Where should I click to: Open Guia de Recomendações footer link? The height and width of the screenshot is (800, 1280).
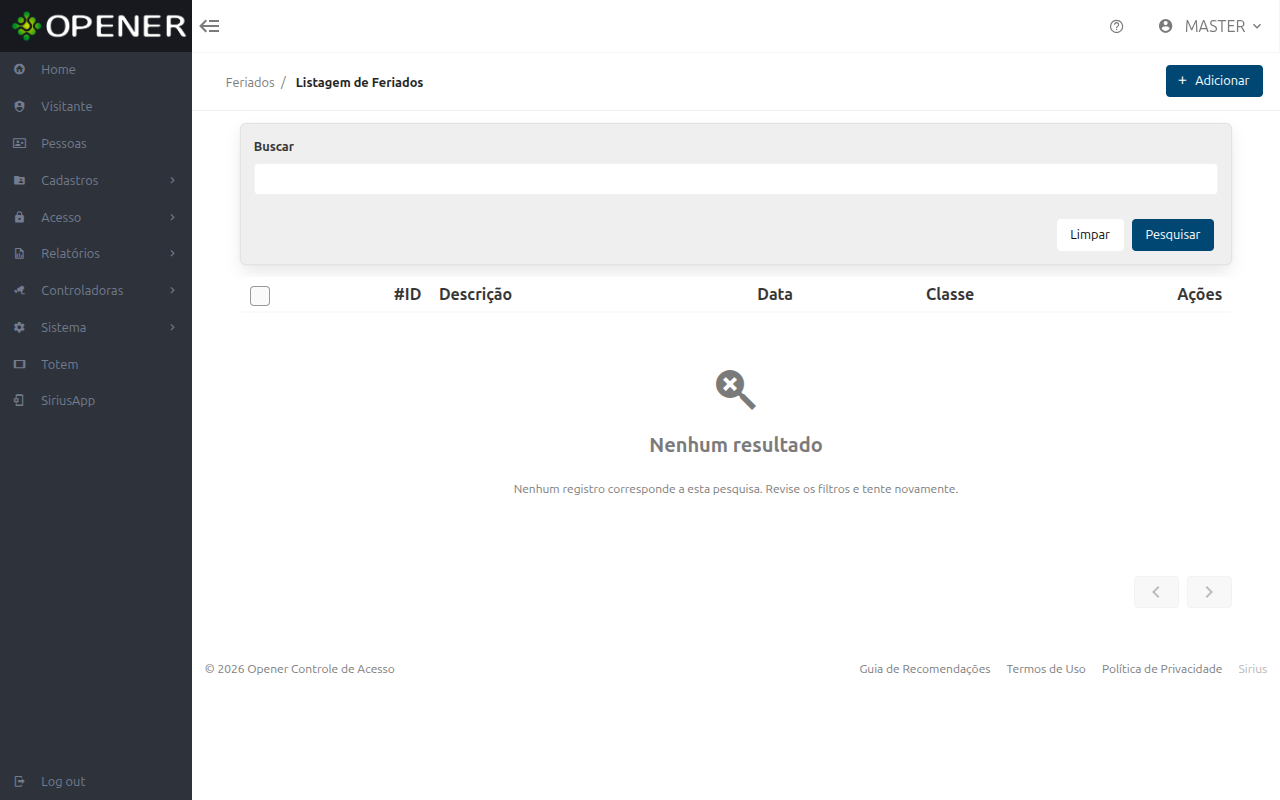[925, 669]
